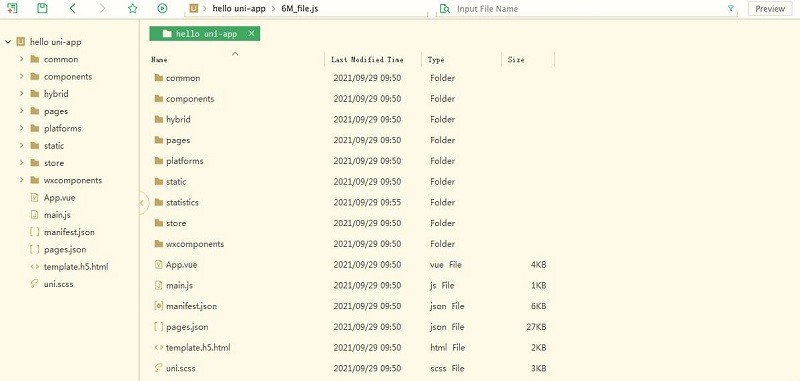
Task: Expand the components folder in tree
Action: click(x=21, y=77)
